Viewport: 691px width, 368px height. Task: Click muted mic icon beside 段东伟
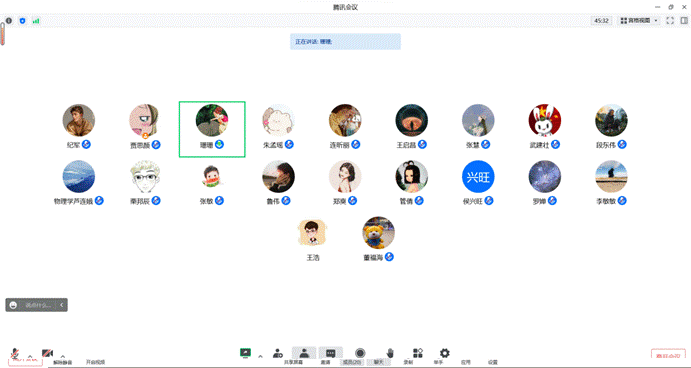tap(622, 145)
